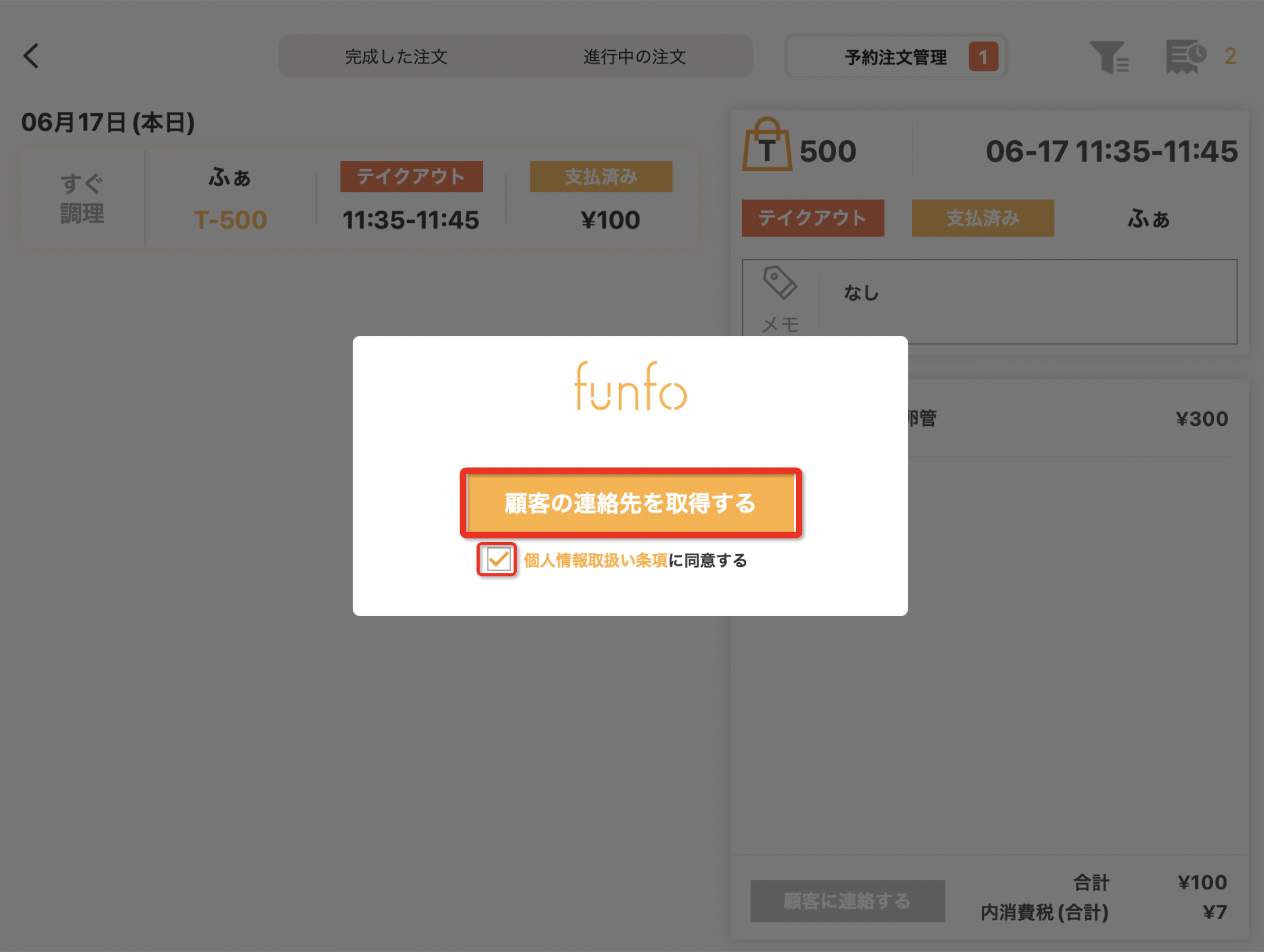Image resolution: width=1264 pixels, height=952 pixels.
Task: Click the 06月17日 (本日) date header
Action: click(x=108, y=122)
